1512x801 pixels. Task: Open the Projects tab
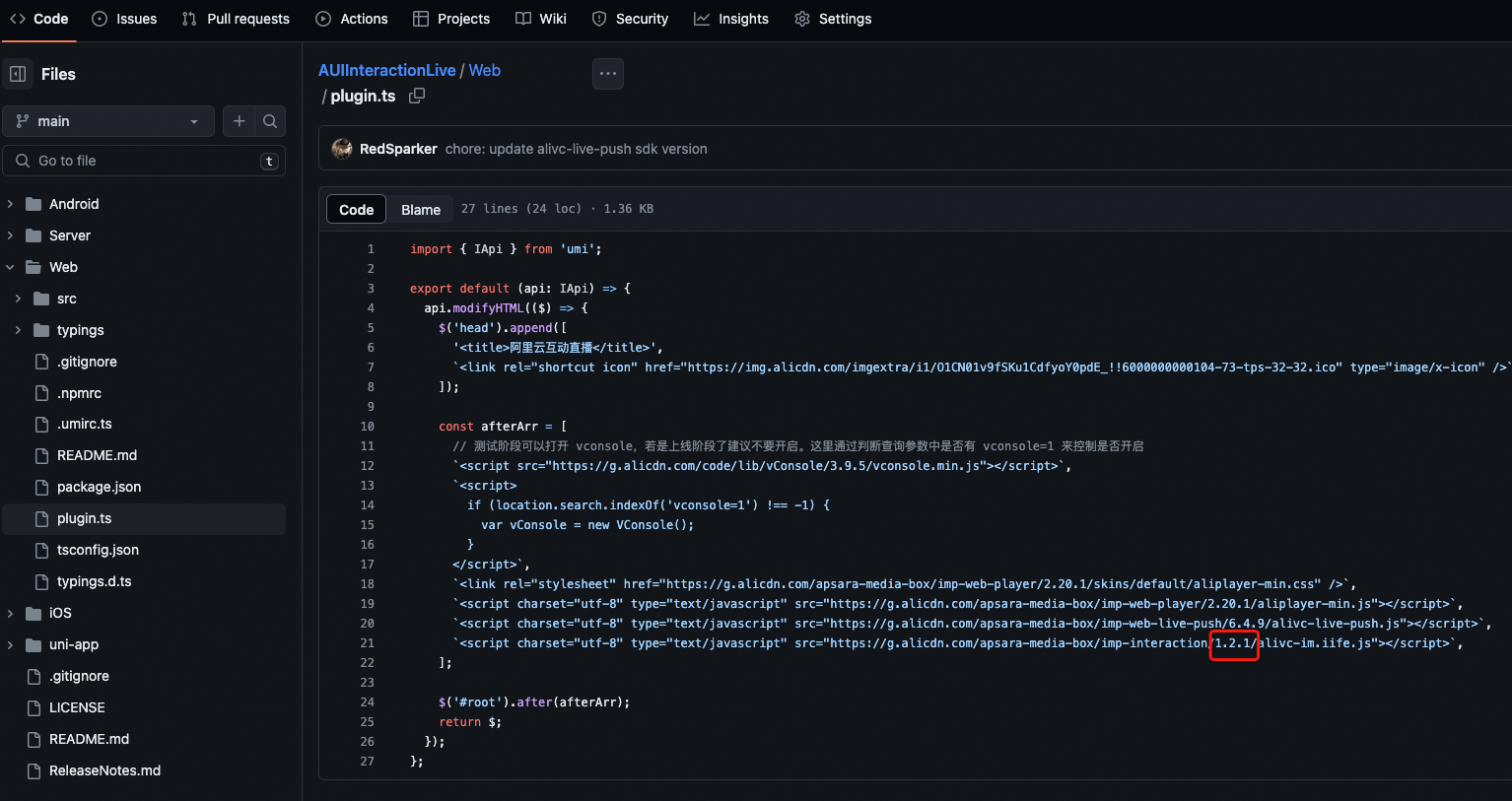pos(451,19)
